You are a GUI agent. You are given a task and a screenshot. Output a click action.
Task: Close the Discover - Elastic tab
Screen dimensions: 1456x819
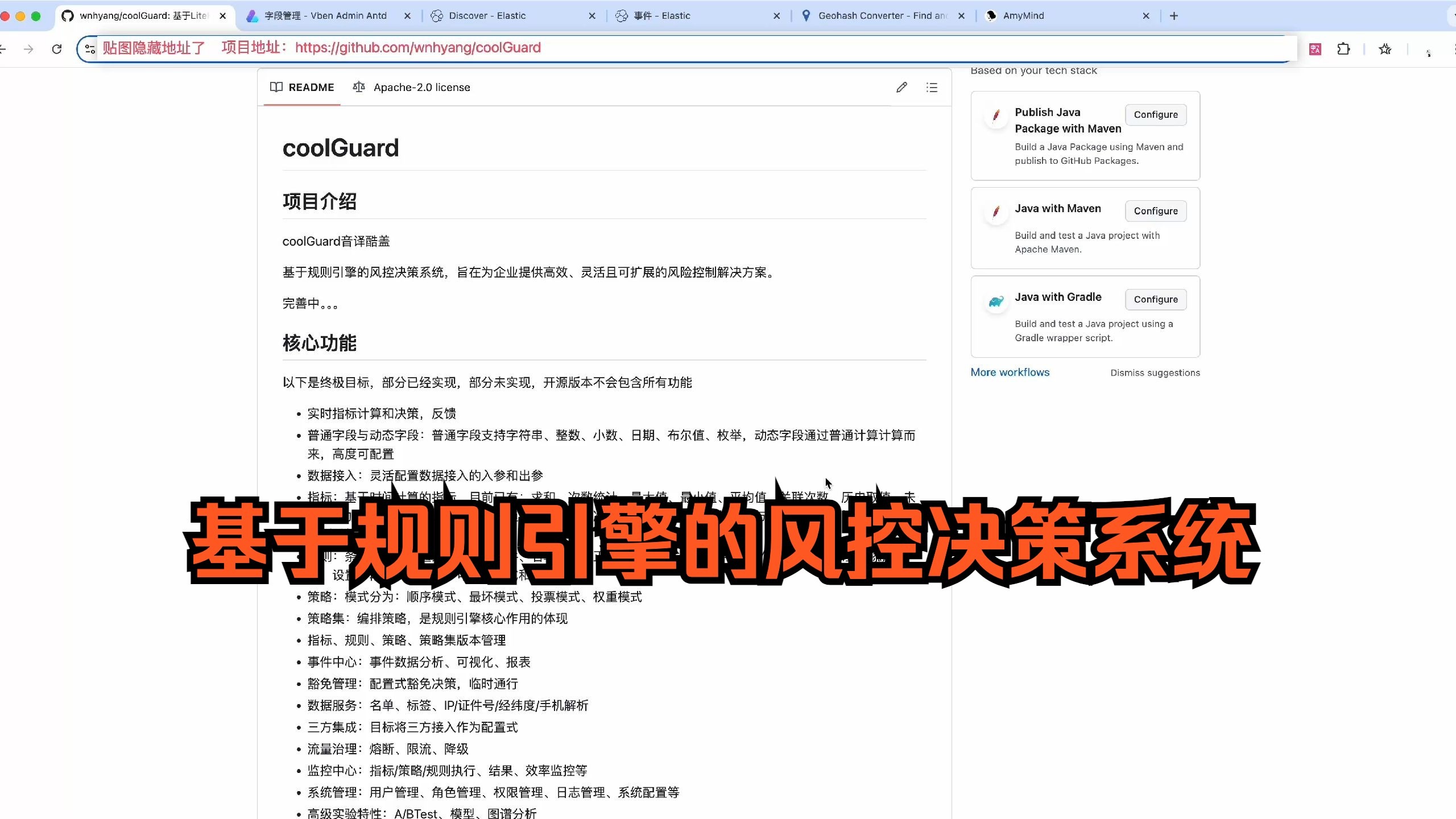(x=592, y=16)
